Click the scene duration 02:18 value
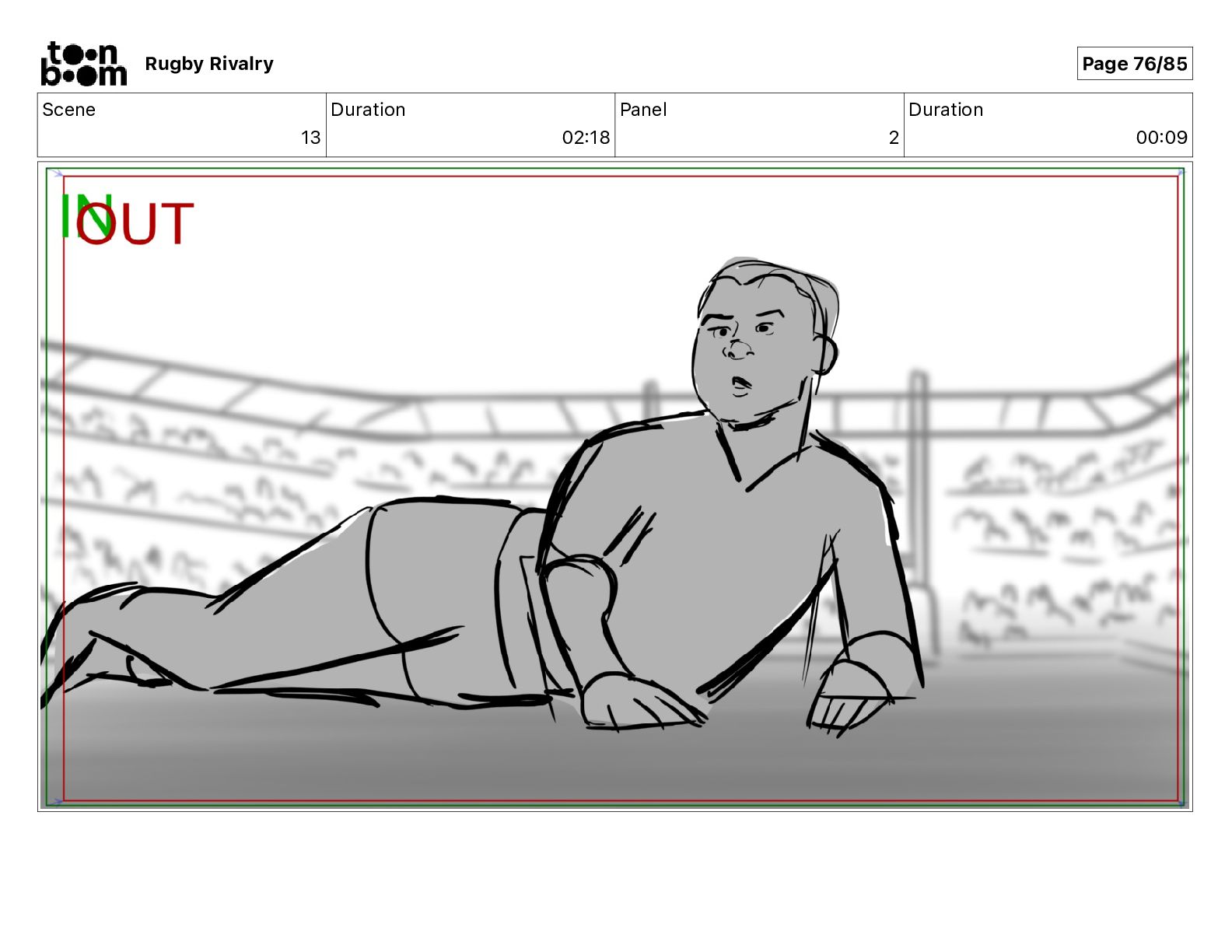Image resolution: width=1232 pixels, height=952 pixels. point(586,138)
